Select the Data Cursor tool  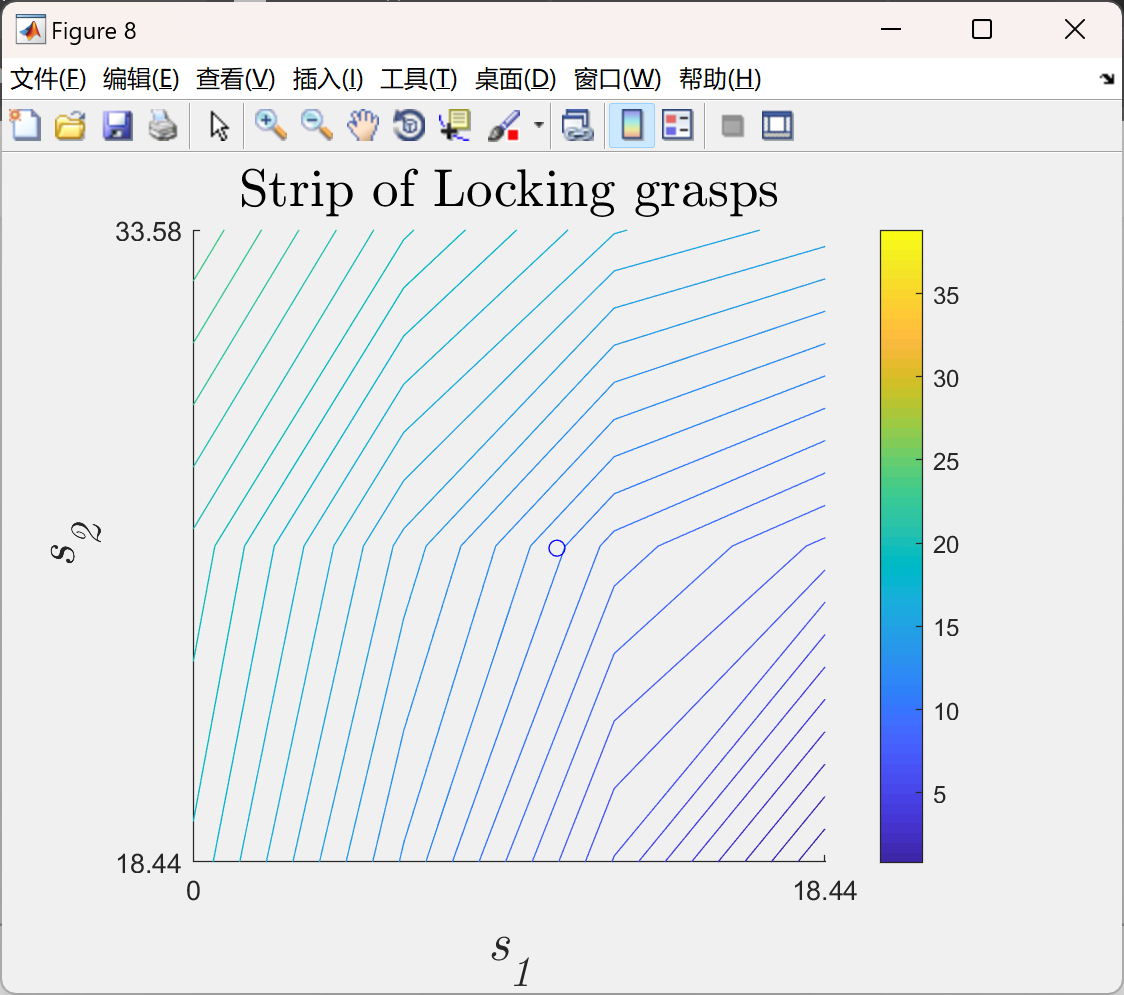point(454,125)
